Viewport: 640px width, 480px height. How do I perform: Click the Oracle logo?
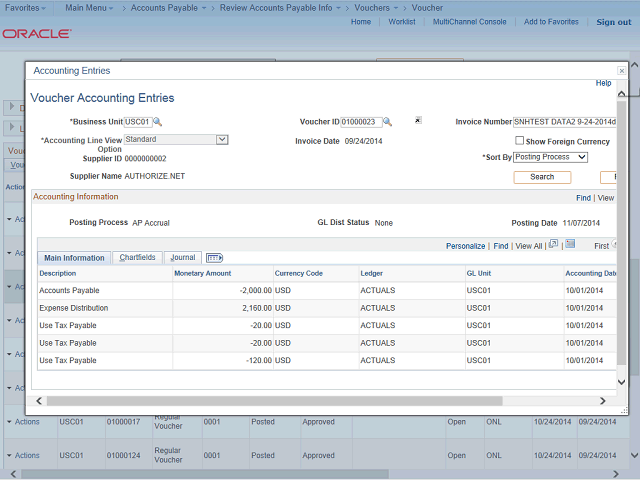(x=37, y=33)
